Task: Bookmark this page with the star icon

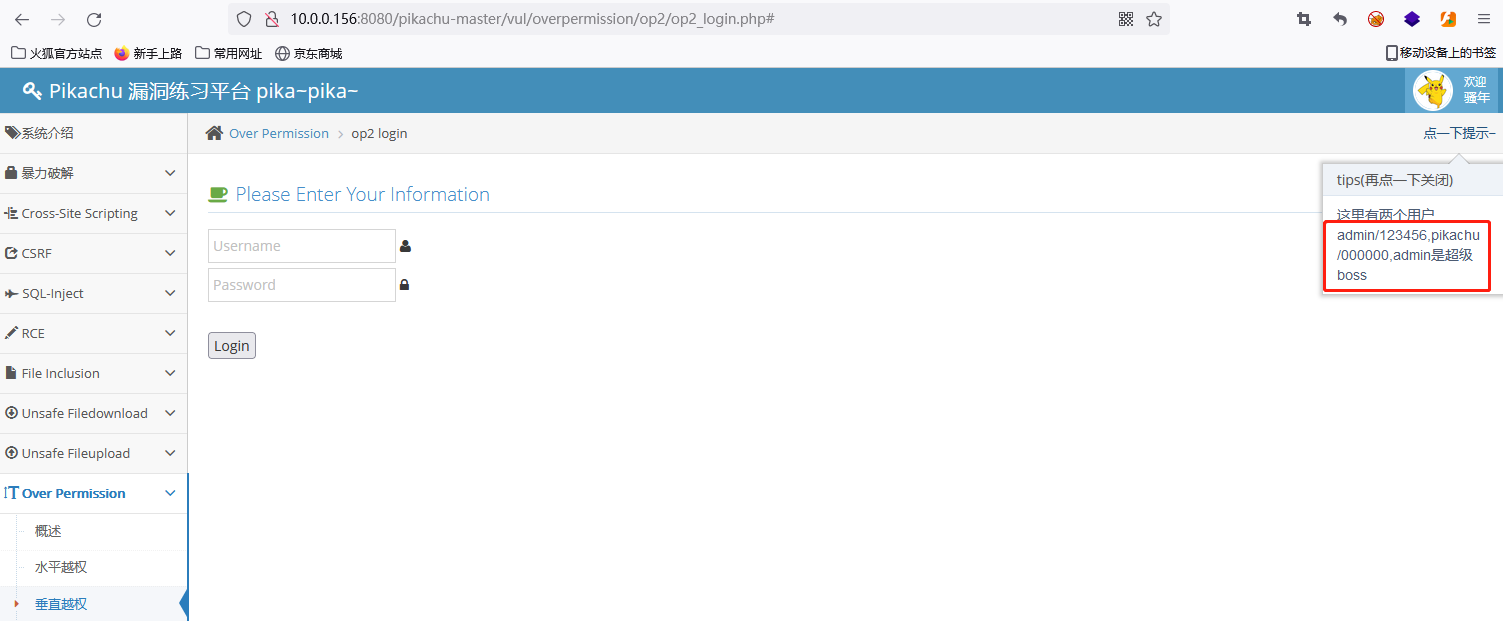Action: pyautogui.click(x=1154, y=19)
